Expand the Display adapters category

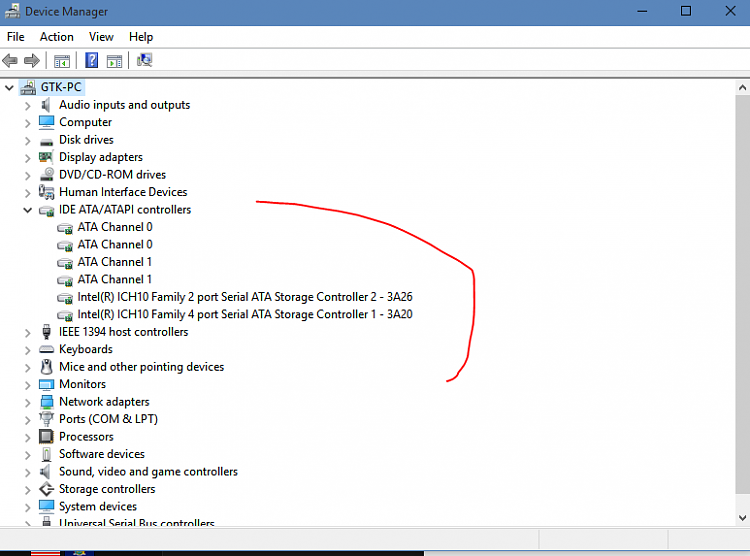[x=27, y=158]
